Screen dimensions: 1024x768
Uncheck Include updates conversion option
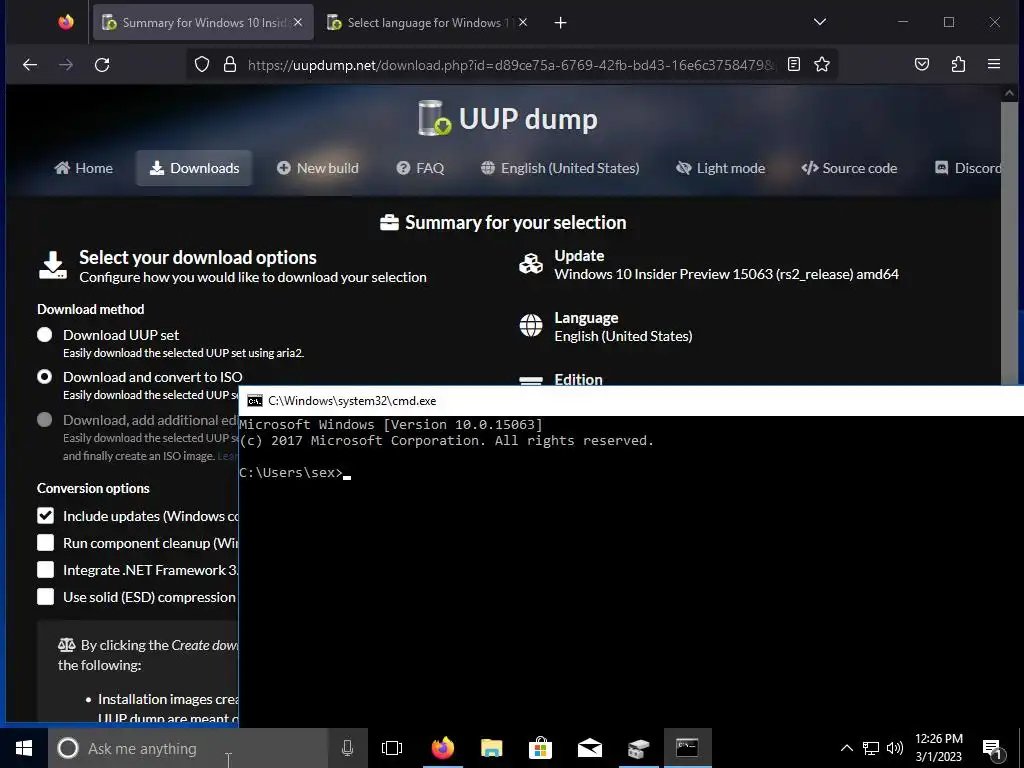[x=45, y=516]
